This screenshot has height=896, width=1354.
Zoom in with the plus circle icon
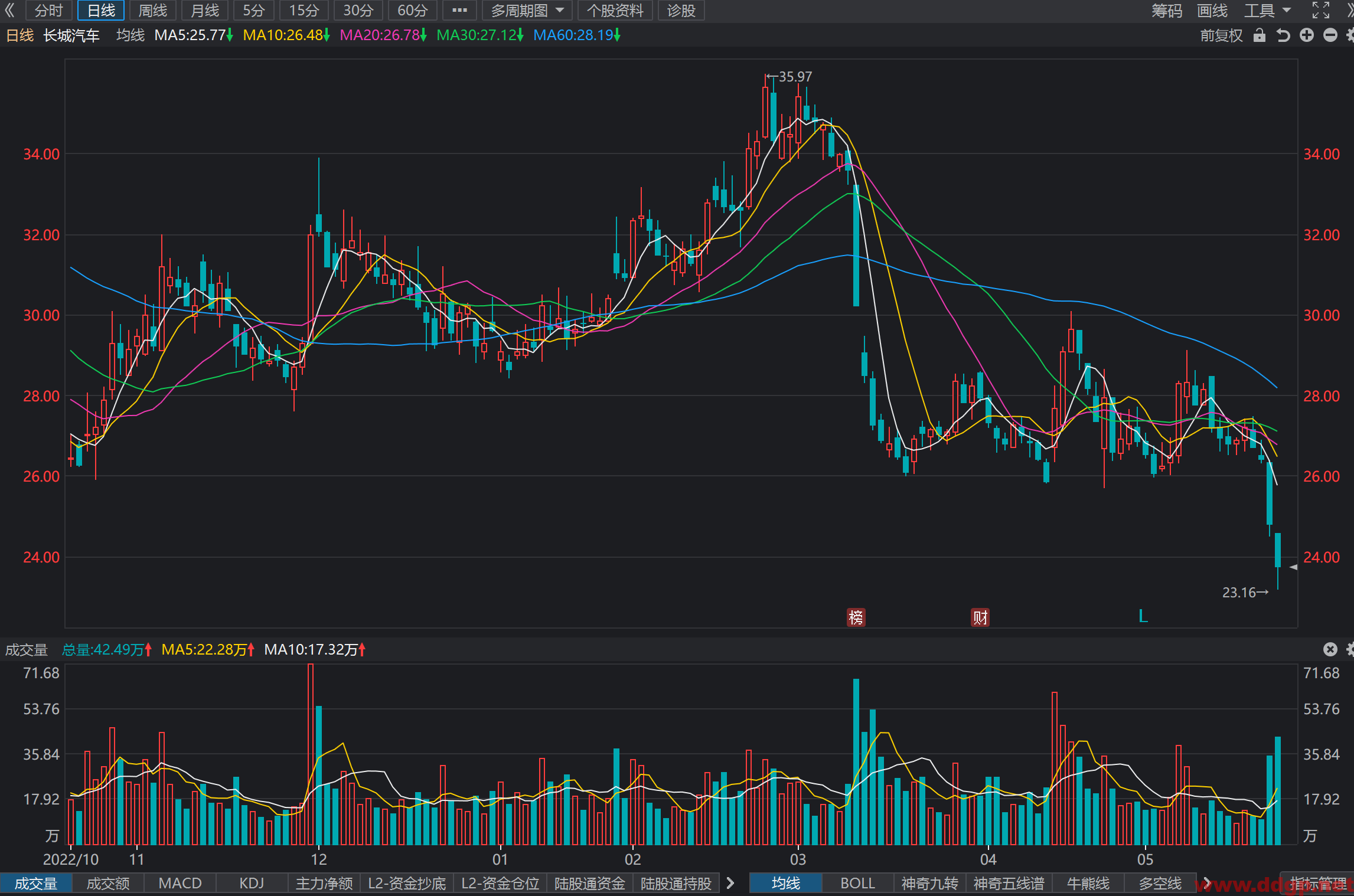[x=1307, y=35]
